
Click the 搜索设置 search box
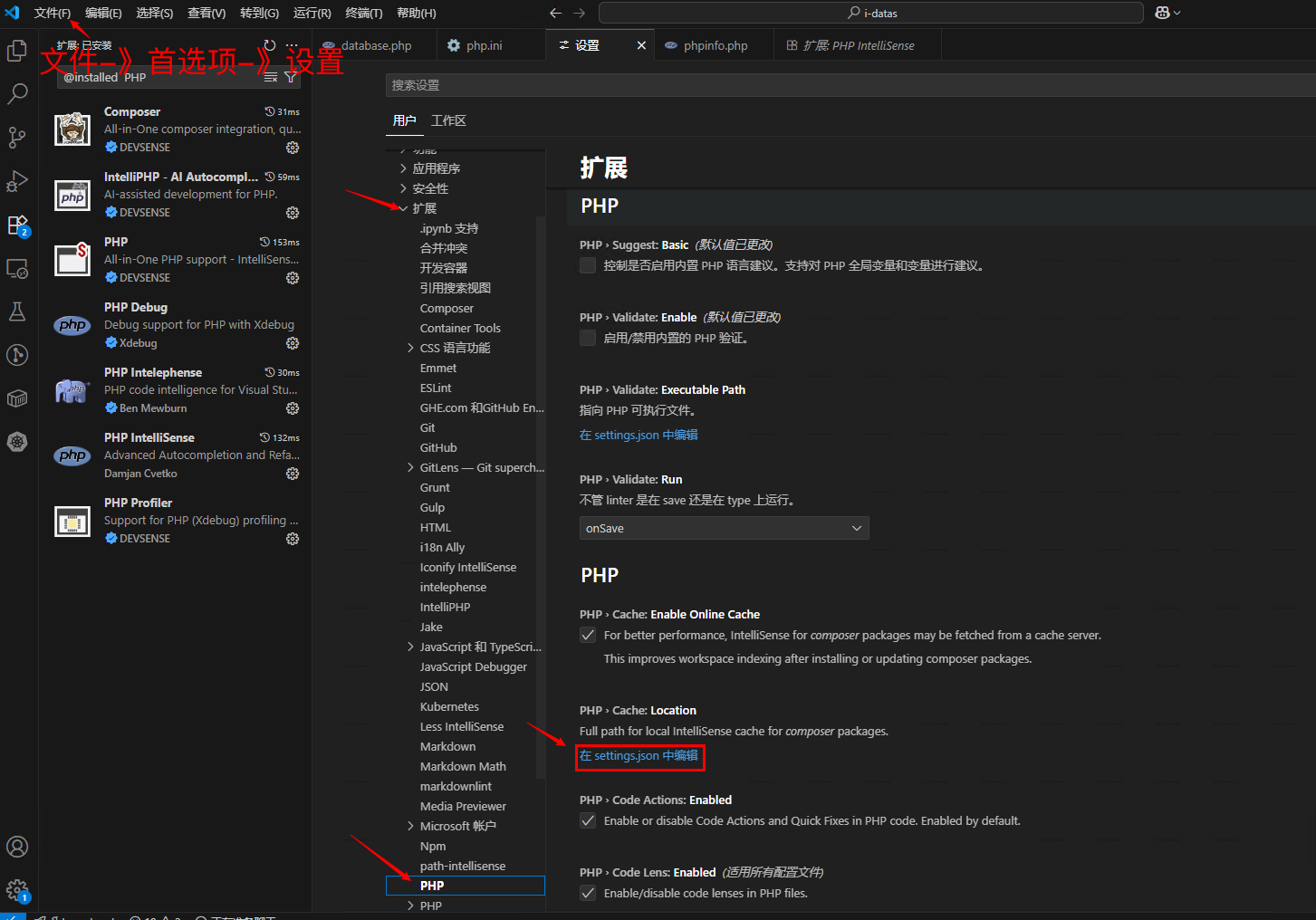pos(850,85)
